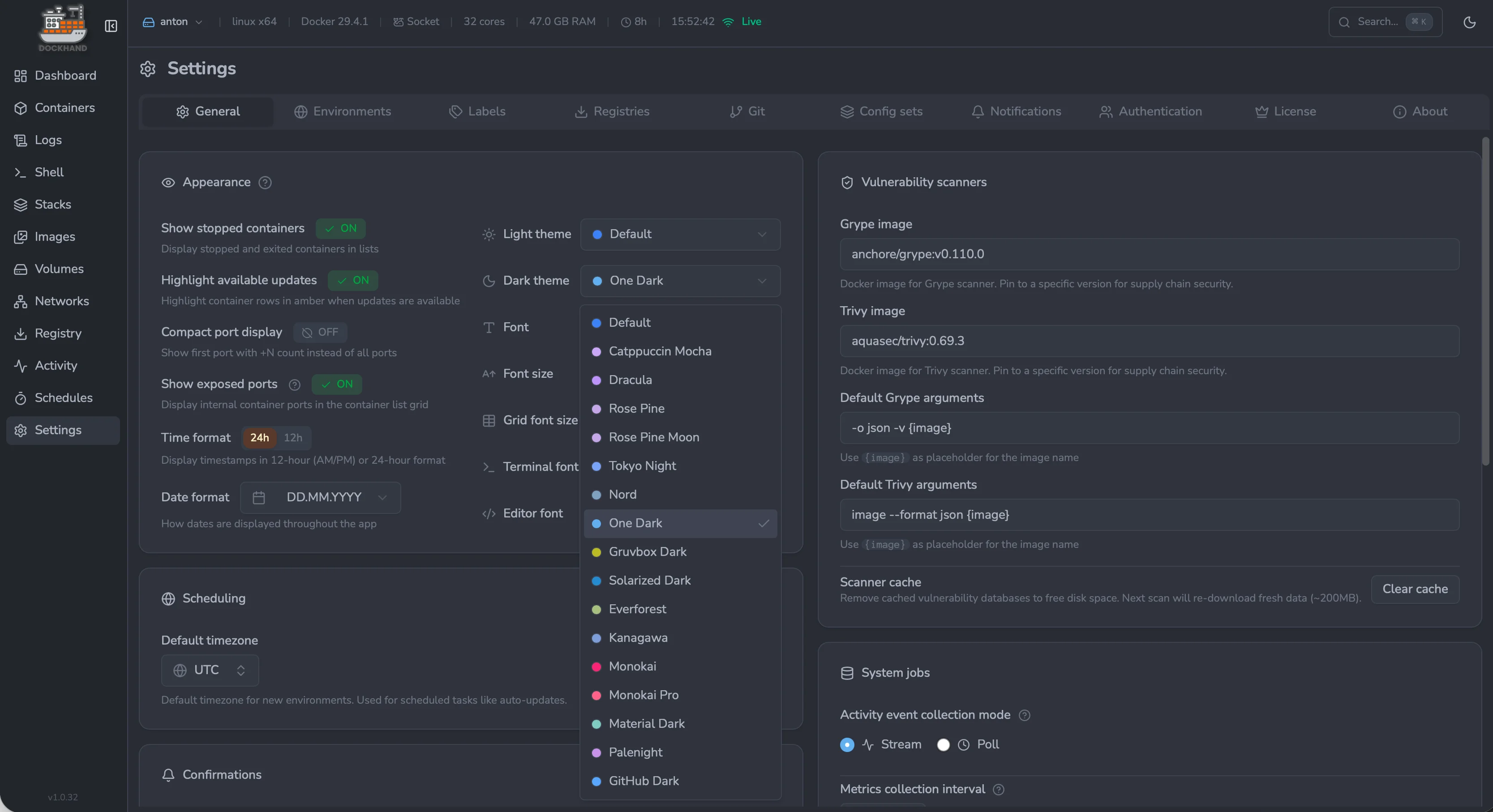This screenshot has width=1493, height=812.
Task: Pick the Everforest green color swatch
Action: [596, 609]
